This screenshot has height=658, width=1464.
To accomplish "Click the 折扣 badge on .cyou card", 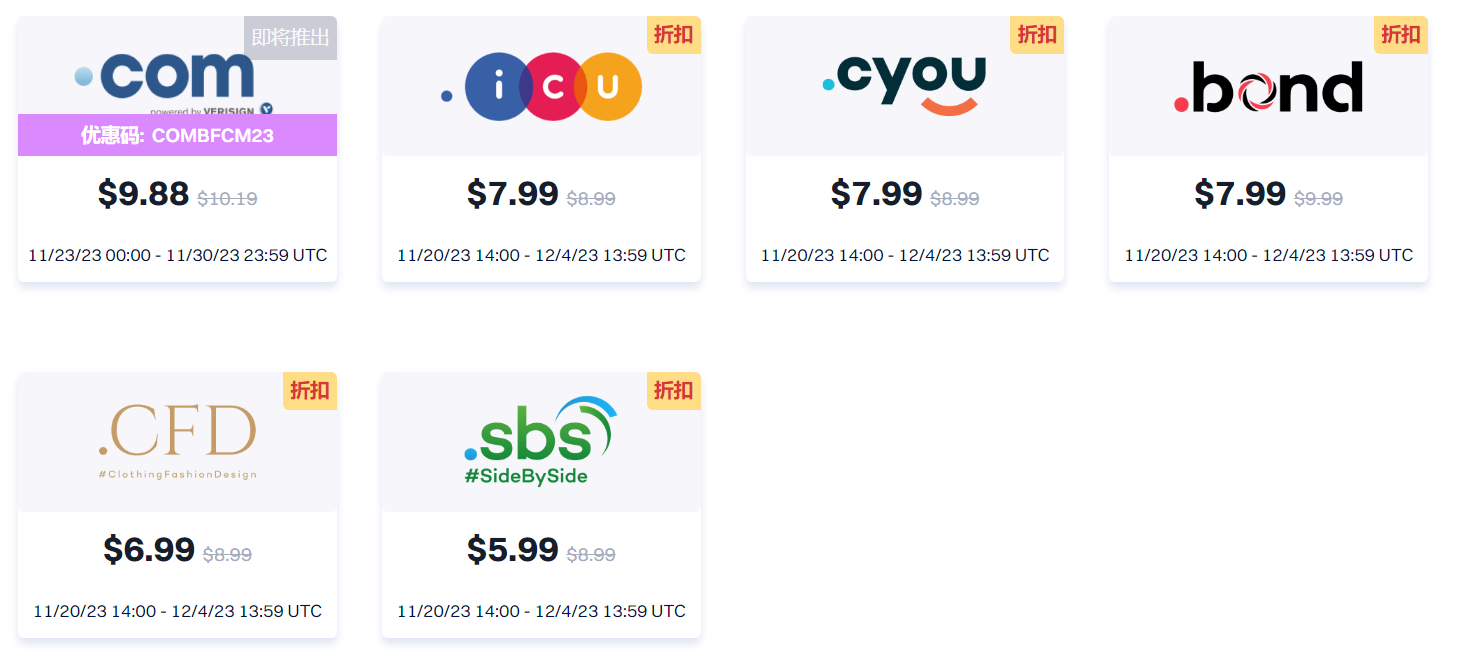I will tap(1037, 35).
